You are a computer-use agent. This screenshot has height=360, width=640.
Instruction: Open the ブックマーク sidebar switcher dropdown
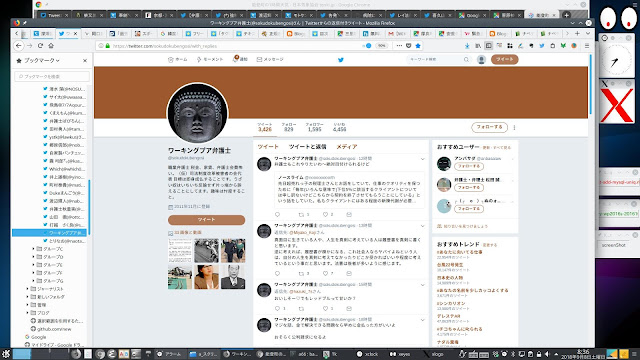[x=38, y=60]
